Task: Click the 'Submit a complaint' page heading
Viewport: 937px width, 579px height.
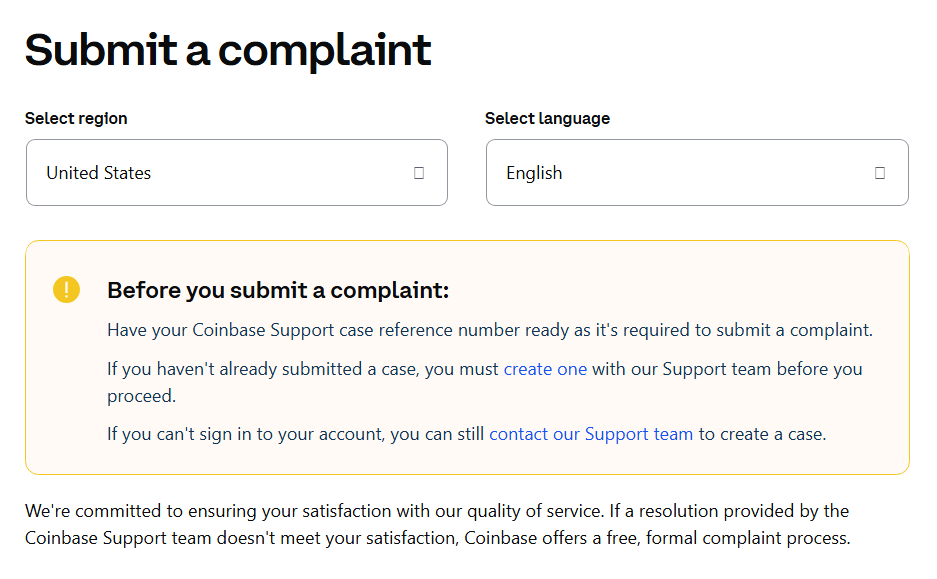Action: 228,50
